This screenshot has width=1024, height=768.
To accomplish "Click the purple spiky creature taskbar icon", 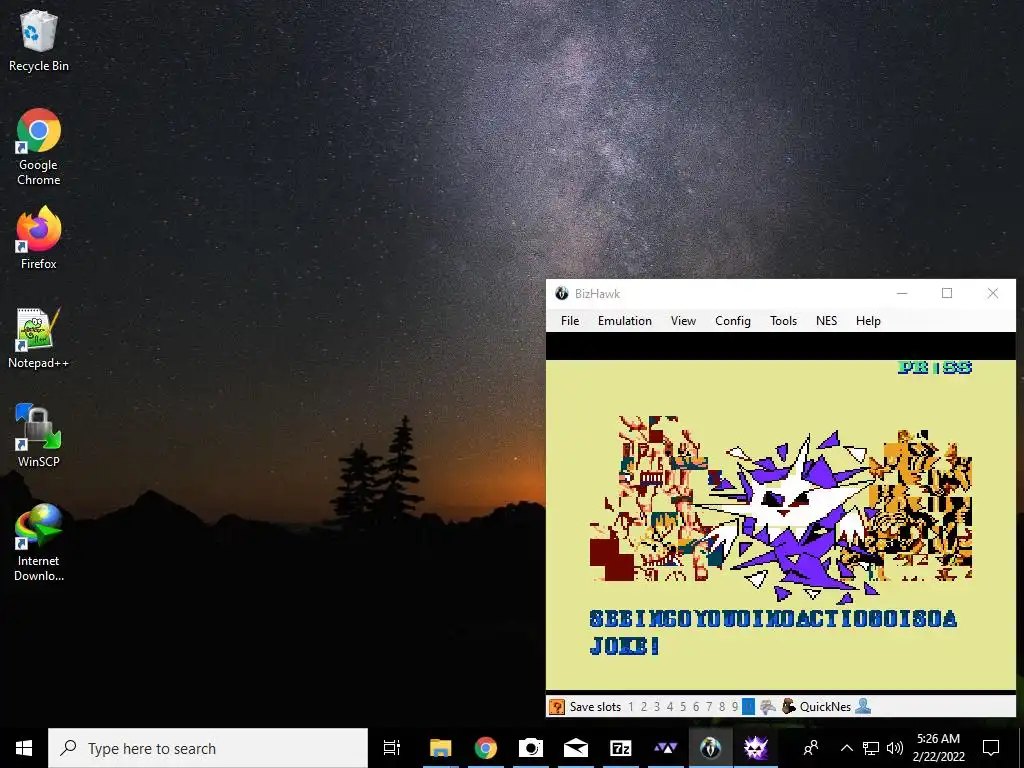I will point(756,748).
